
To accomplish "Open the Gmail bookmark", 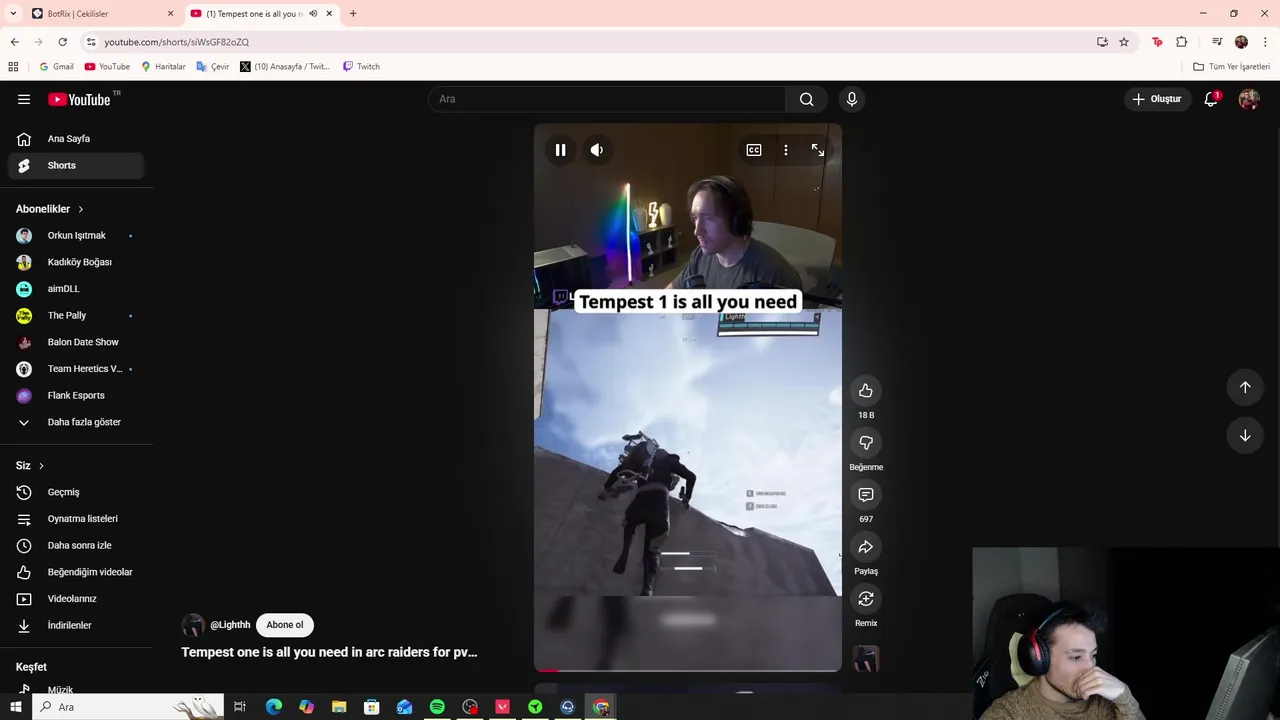I will (56, 67).
